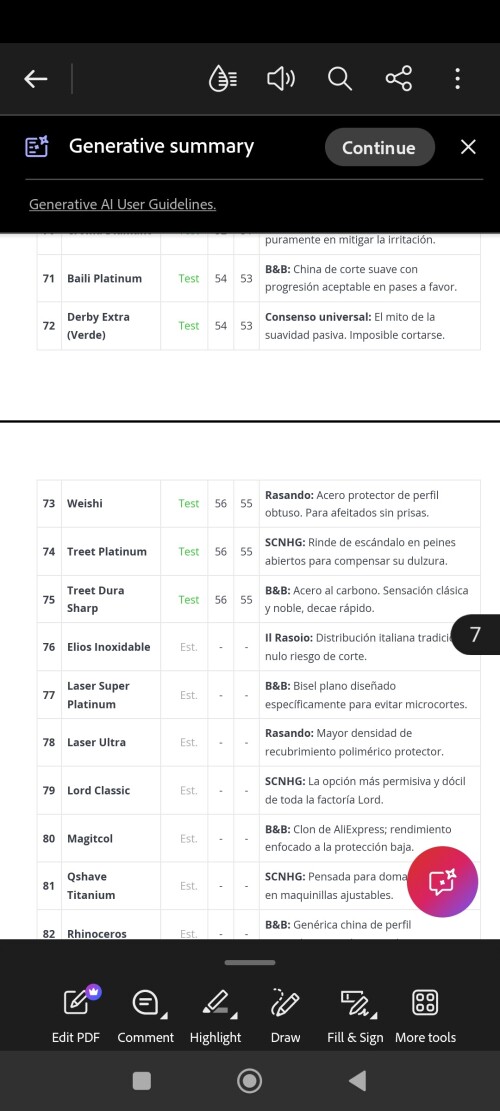The image size is (500, 1111).
Task: Start Read Aloud speaker icon
Action: click(281, 79)
